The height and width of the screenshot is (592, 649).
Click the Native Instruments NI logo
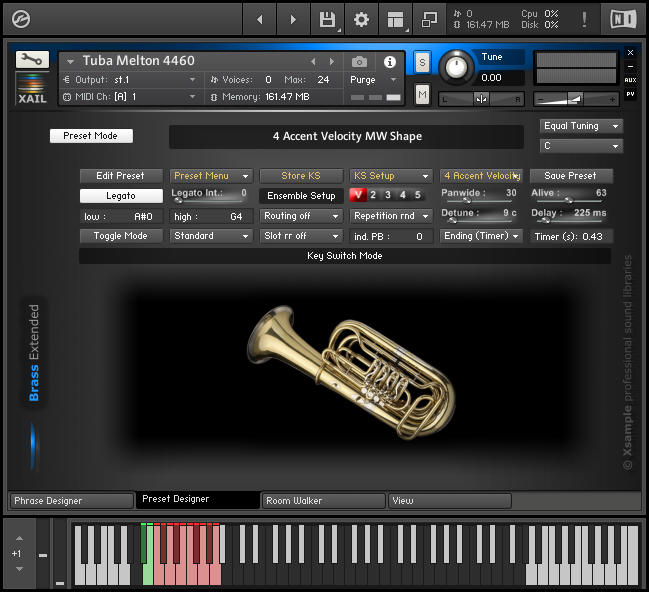(x=623, y=19)
